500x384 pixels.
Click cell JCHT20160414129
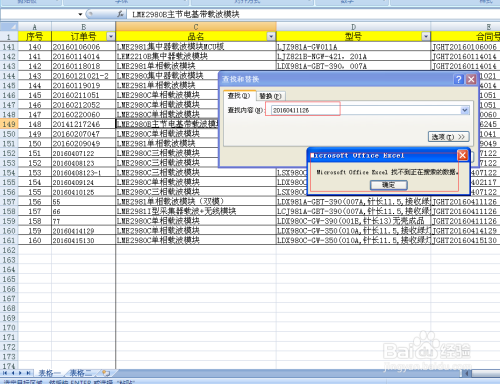tap(465, 231)
